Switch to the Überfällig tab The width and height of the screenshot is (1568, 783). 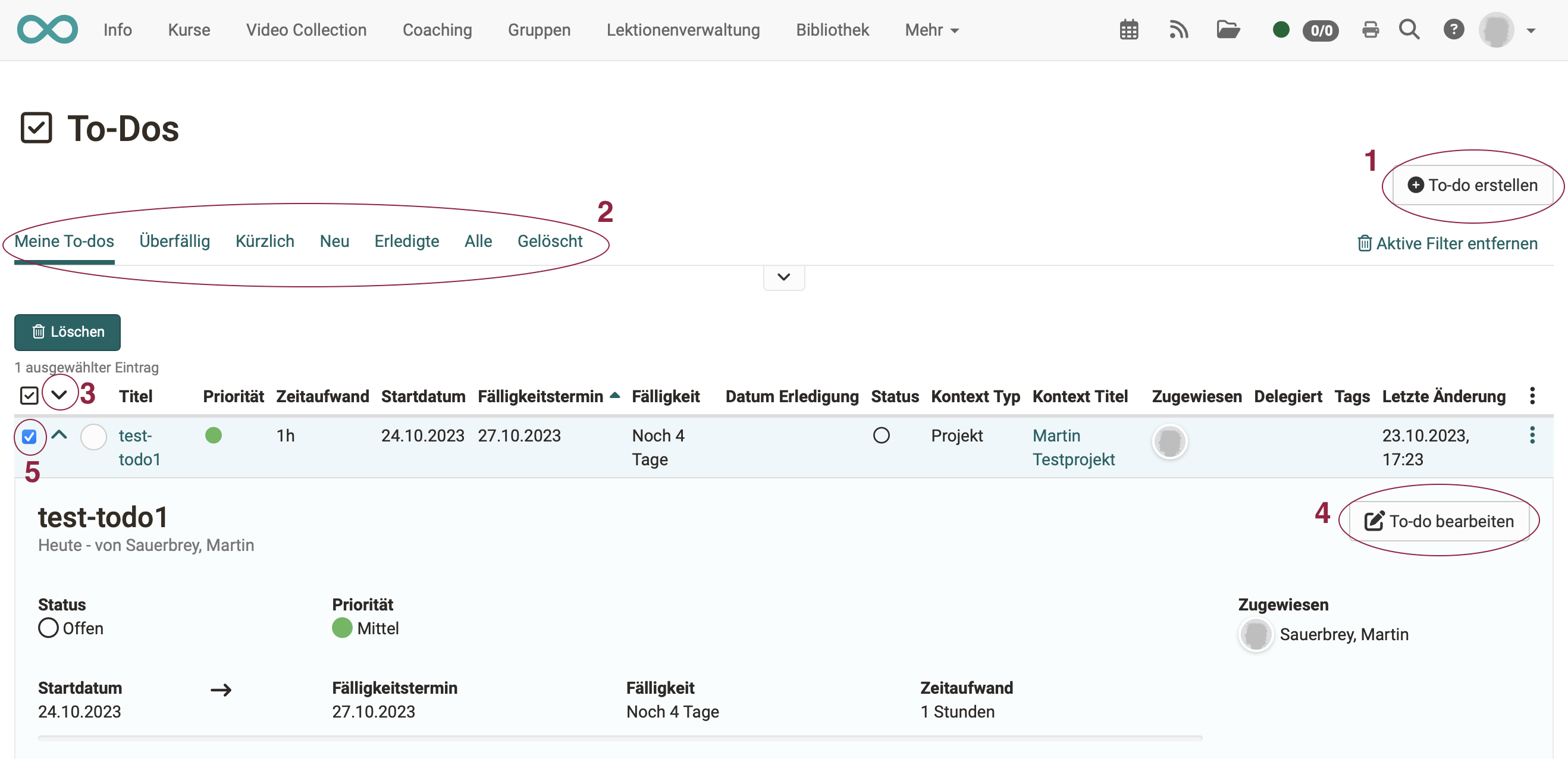175,241
